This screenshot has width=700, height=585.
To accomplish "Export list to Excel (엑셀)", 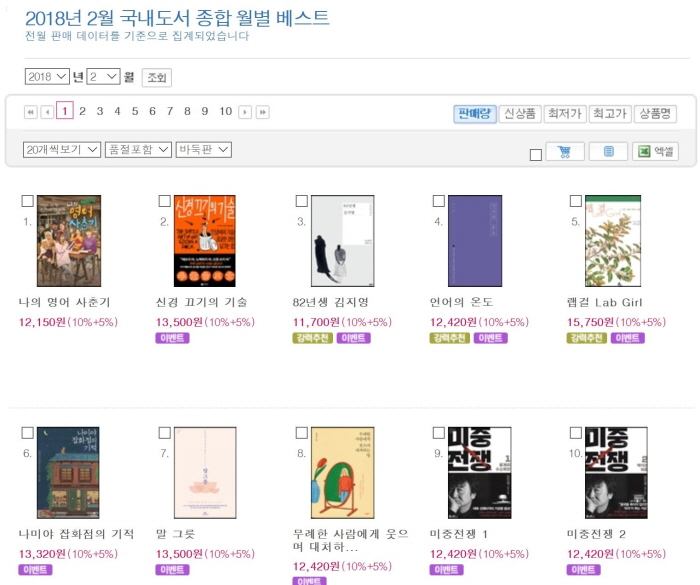I will (655, 151).
